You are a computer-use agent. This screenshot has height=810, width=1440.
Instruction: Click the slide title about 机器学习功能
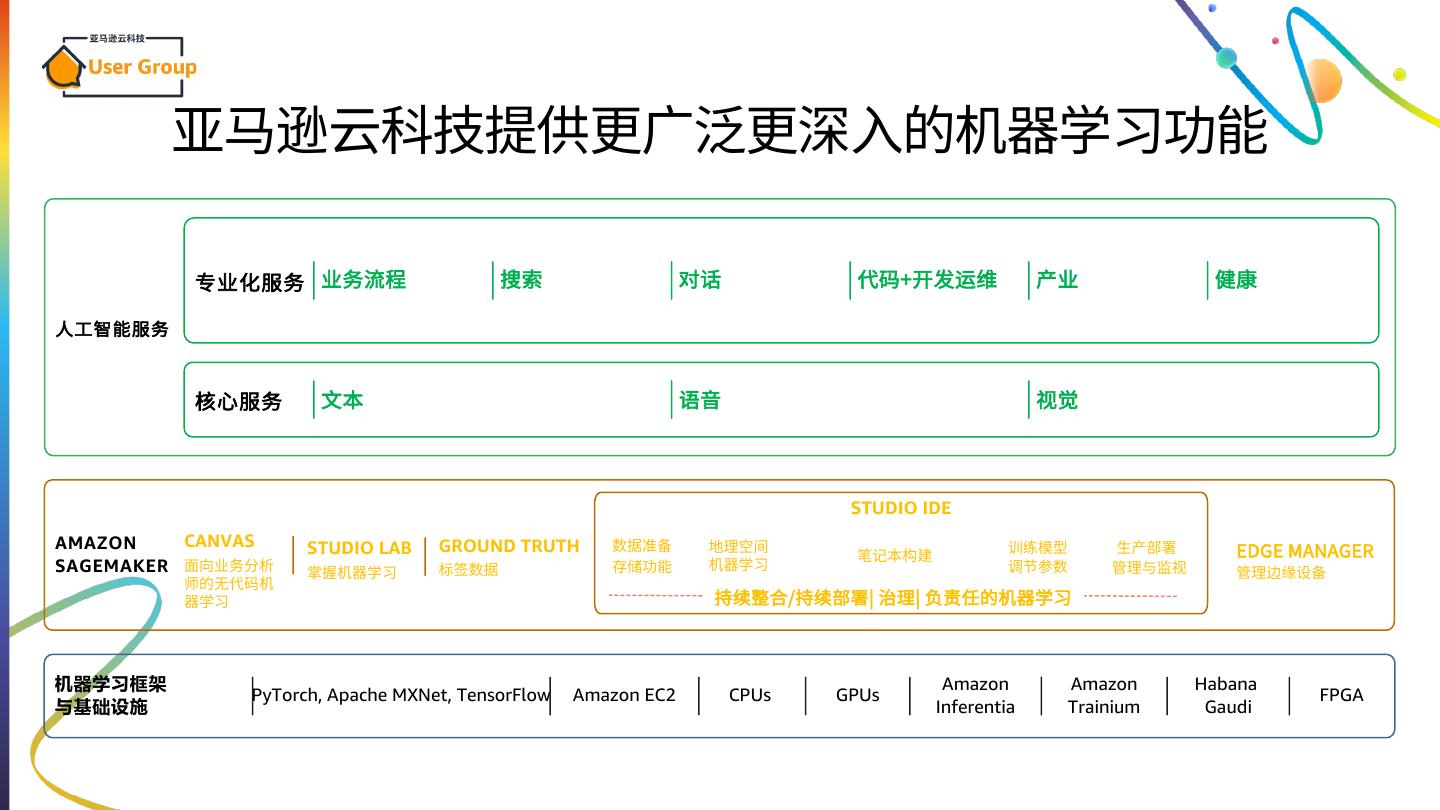point(721,130)
